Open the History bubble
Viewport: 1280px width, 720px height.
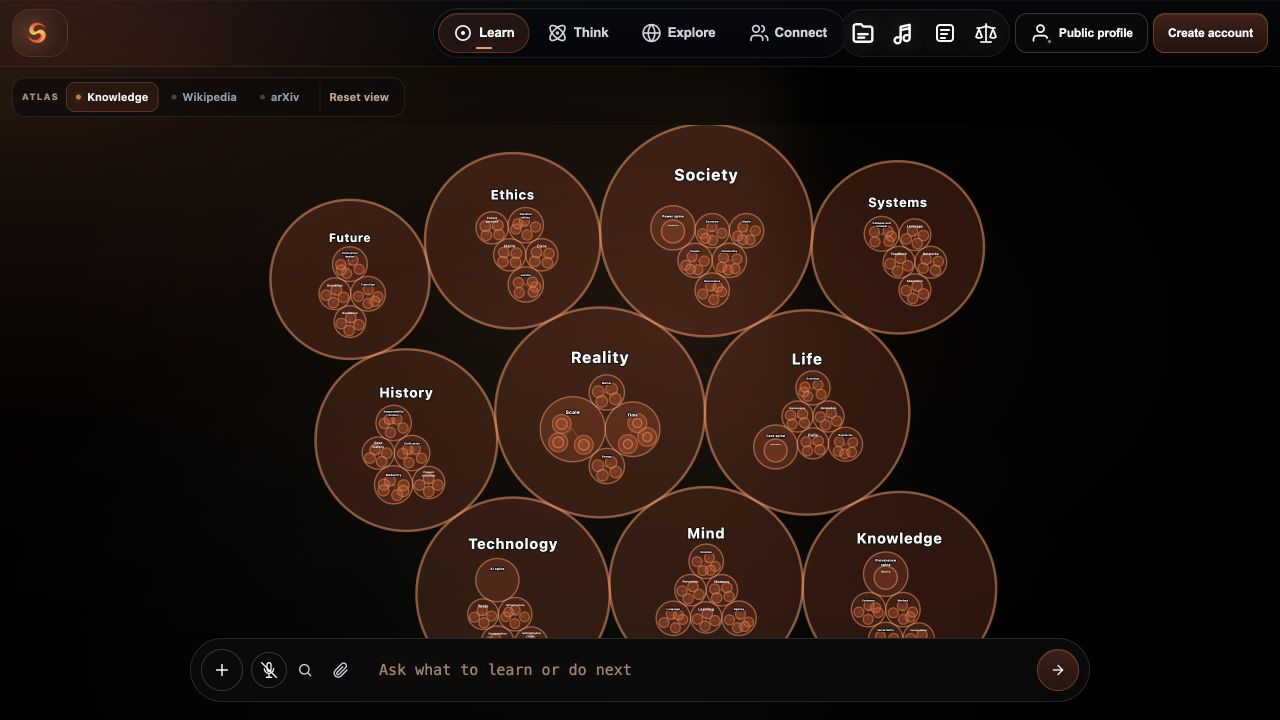(406, 439)
